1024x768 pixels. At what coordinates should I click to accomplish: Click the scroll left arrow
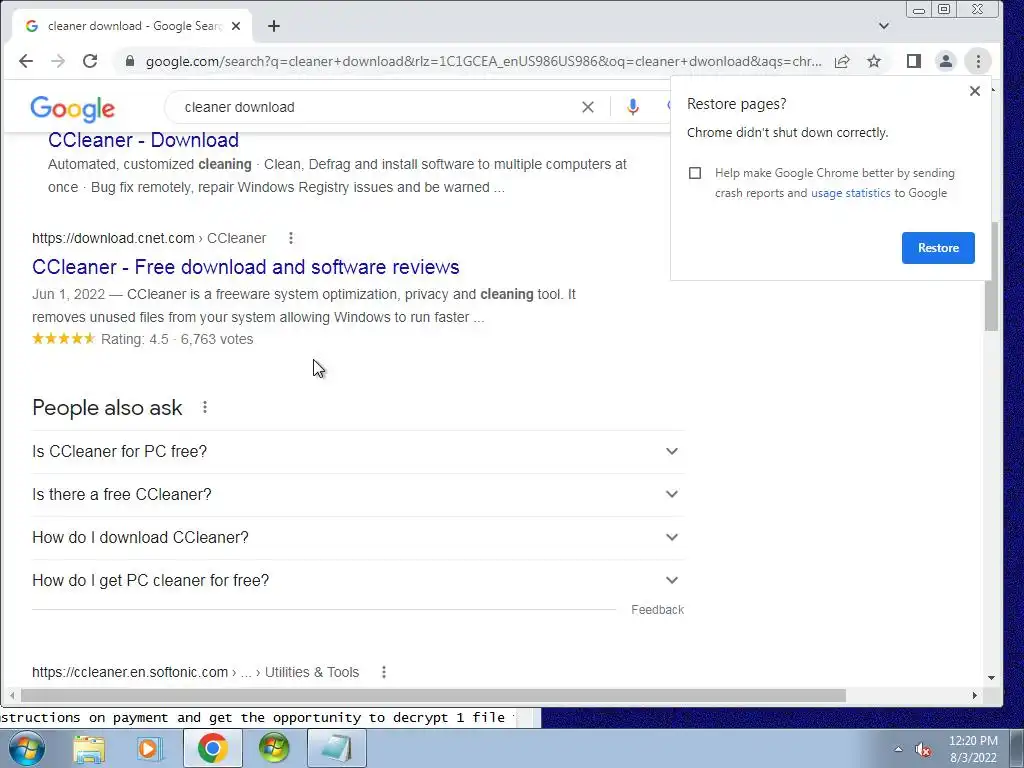click(x=12, y=696)
